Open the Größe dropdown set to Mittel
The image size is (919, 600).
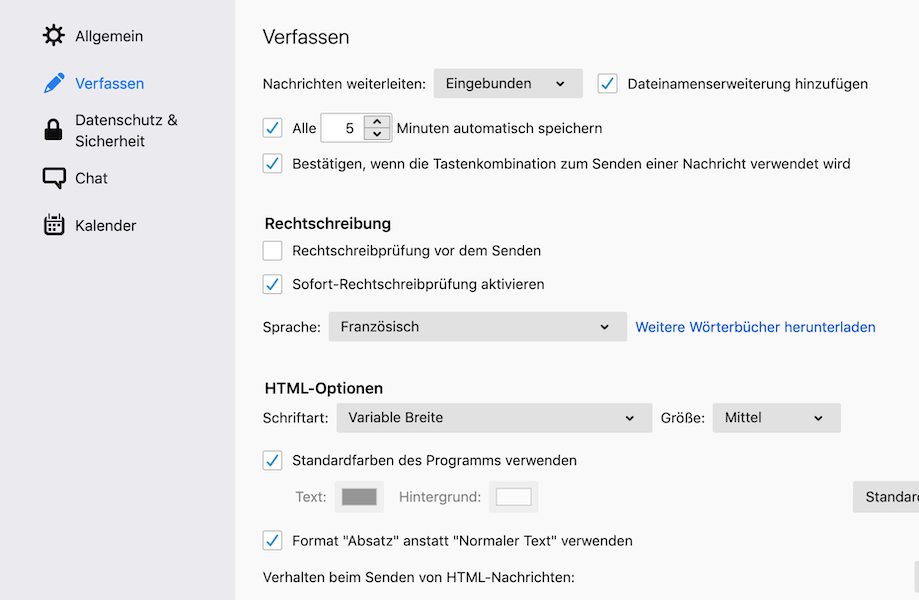point(776,418)
